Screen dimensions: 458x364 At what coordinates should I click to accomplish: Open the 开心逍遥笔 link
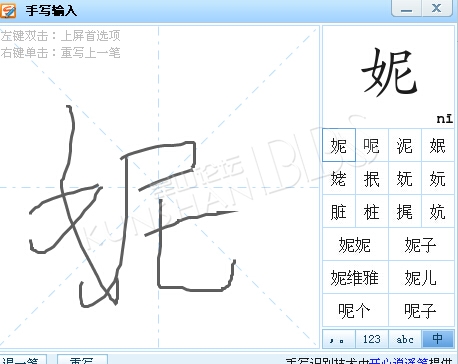(399, 361)
